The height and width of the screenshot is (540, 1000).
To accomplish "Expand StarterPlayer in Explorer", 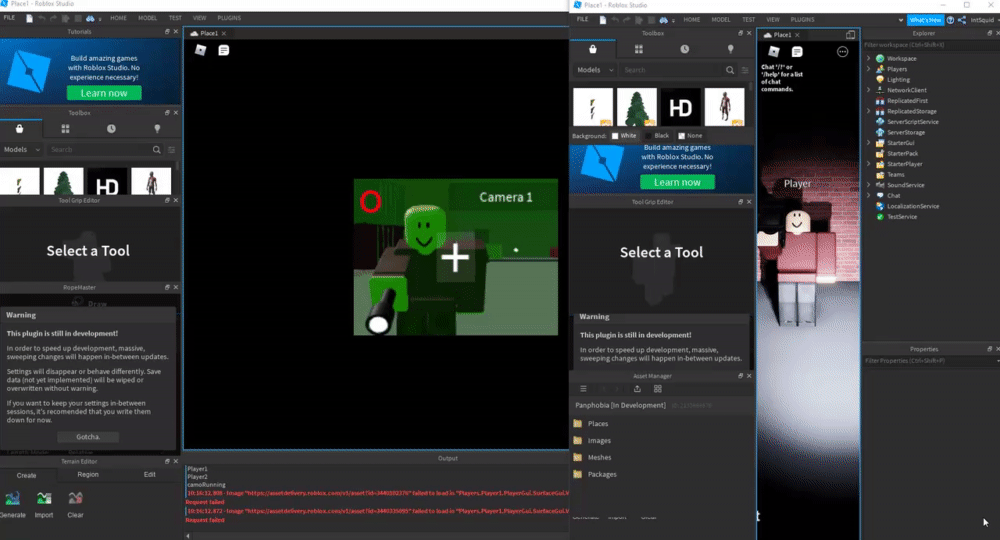I will coord(868,164).
